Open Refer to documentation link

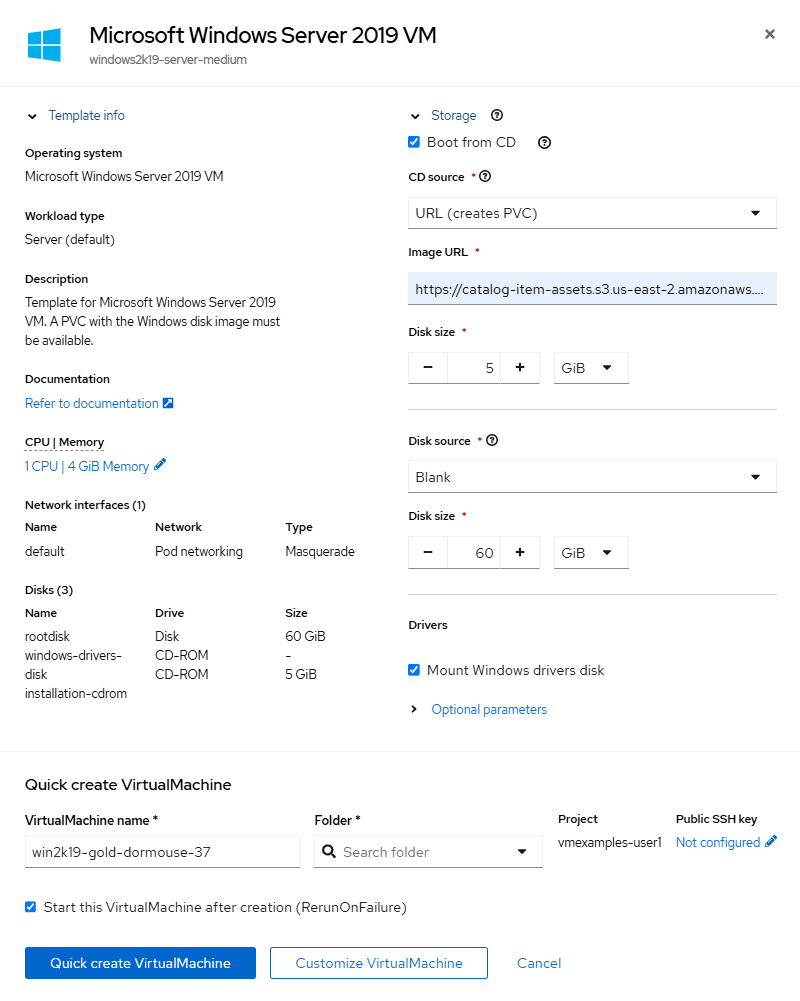(92, 403)
